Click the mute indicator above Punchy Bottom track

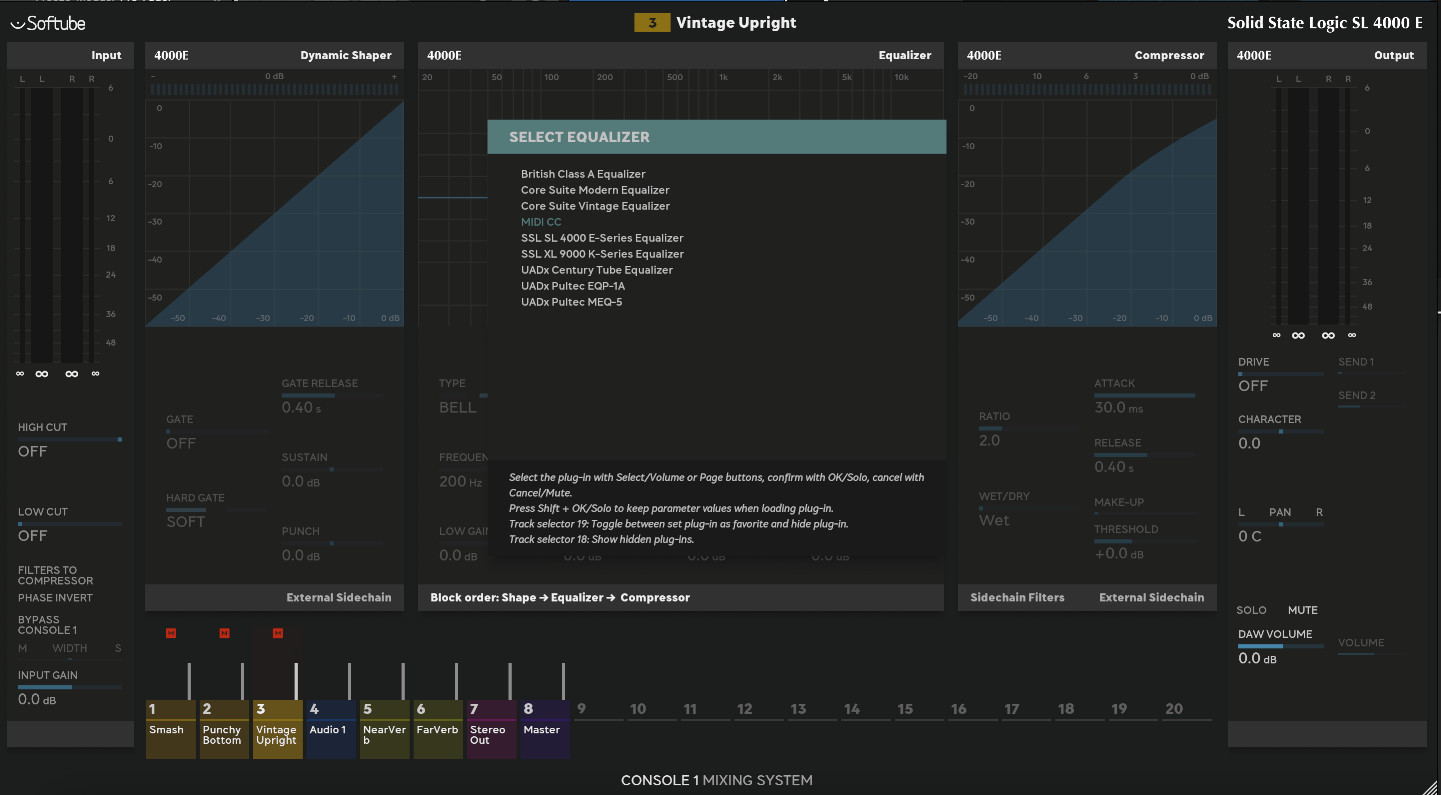click(224, 632)
